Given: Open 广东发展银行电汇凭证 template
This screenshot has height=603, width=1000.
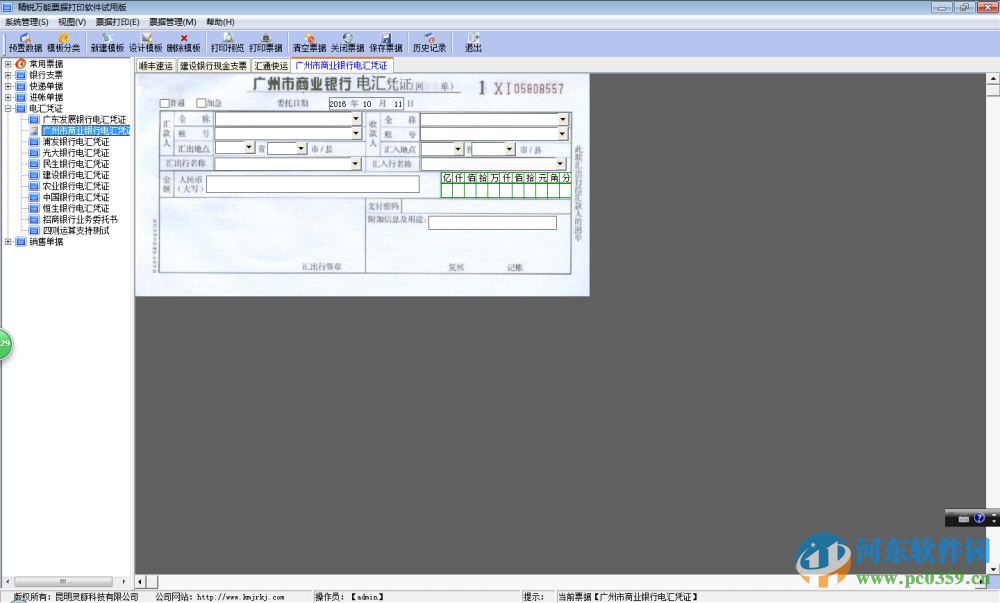Looking at the screenshot, I should click(x=84, y=120).
